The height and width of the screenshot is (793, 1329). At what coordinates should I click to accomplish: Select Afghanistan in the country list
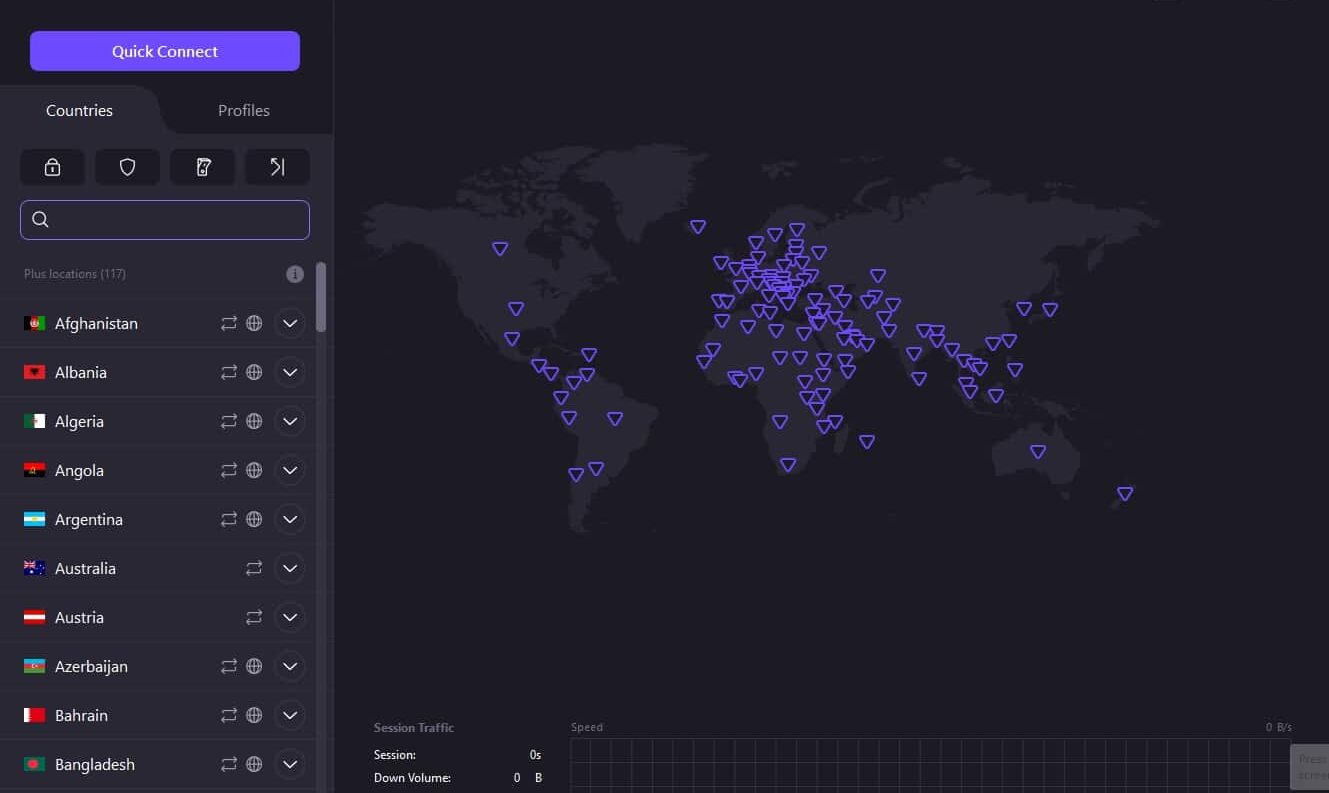pos(158,323)
